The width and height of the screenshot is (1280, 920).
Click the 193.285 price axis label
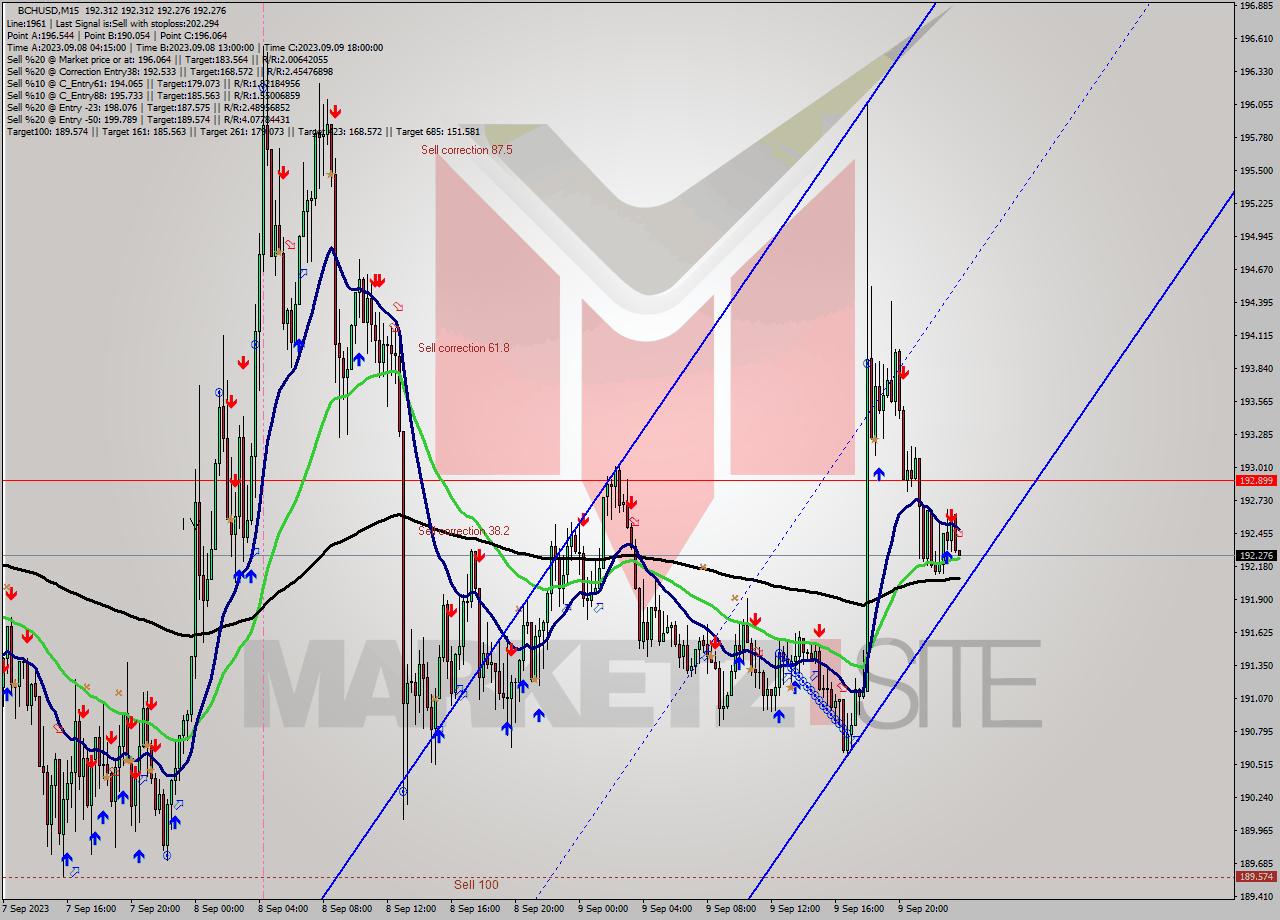pos(1255,435)
